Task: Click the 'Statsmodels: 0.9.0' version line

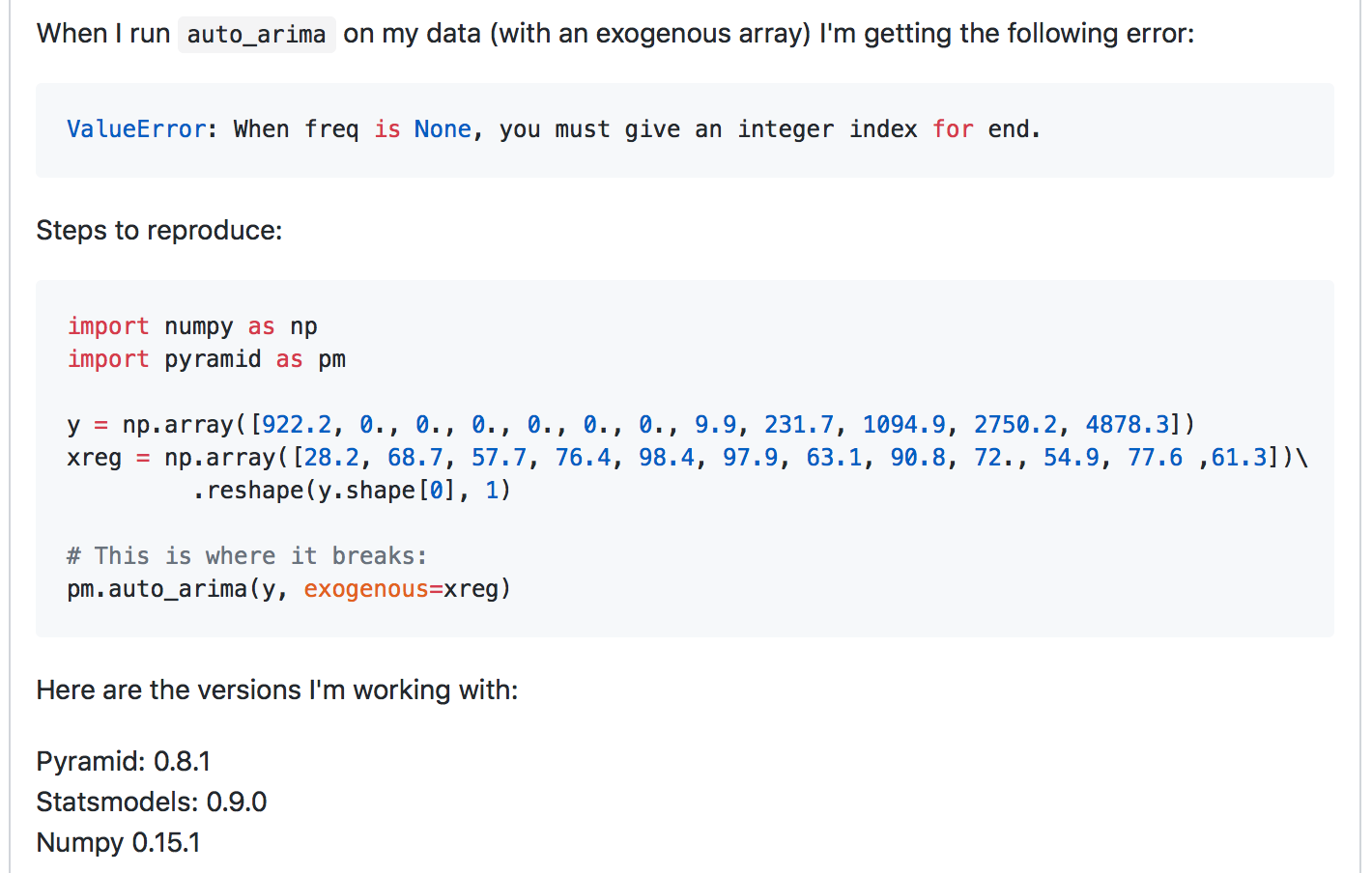Action: tap(152, 803)
